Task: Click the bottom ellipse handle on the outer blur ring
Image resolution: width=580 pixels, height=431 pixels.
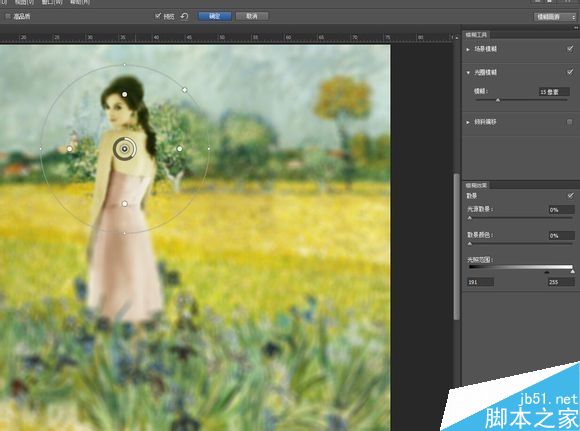Action: pos(125,233)
